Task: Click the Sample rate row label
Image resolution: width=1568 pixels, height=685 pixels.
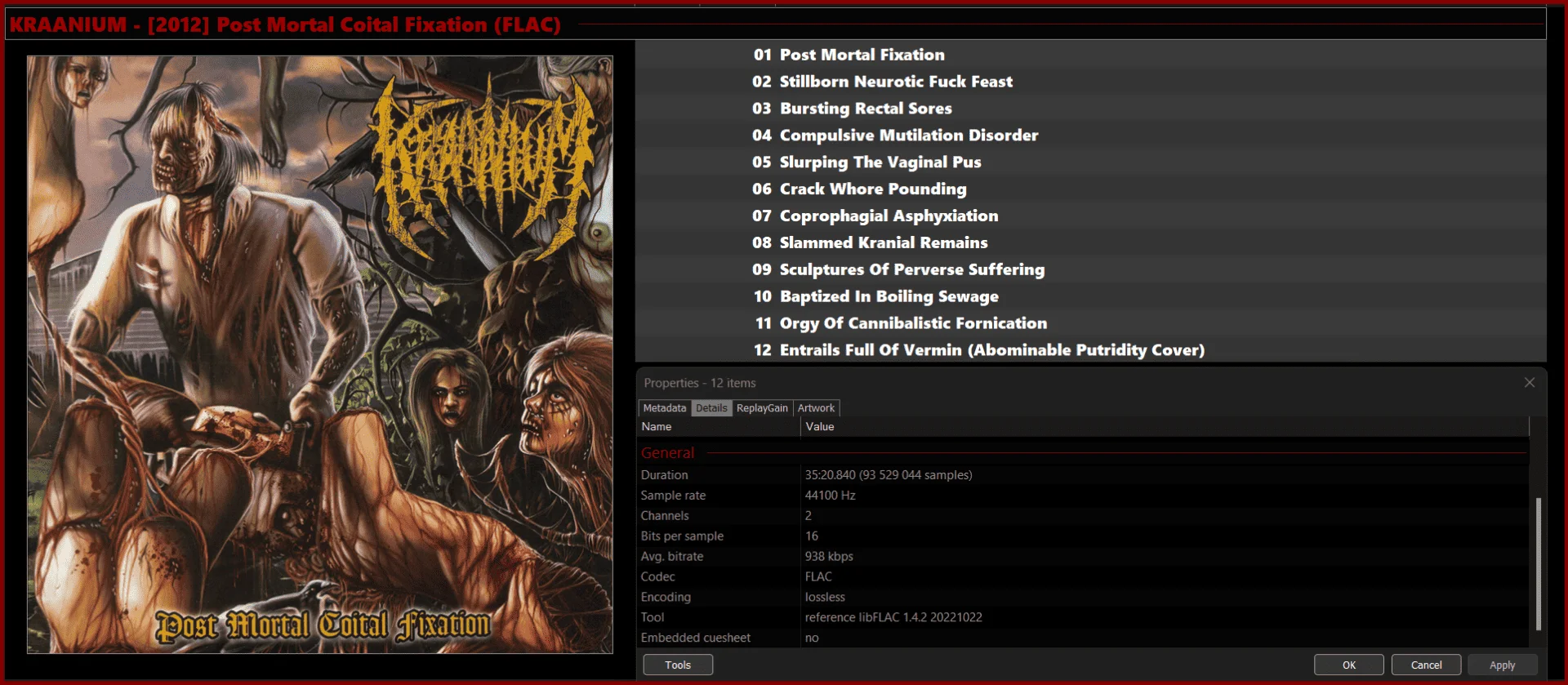Action: click(673, 496)
